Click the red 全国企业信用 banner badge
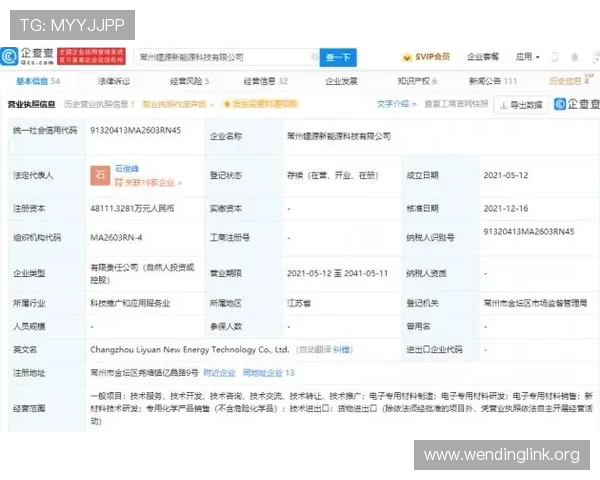 point(91,56)
